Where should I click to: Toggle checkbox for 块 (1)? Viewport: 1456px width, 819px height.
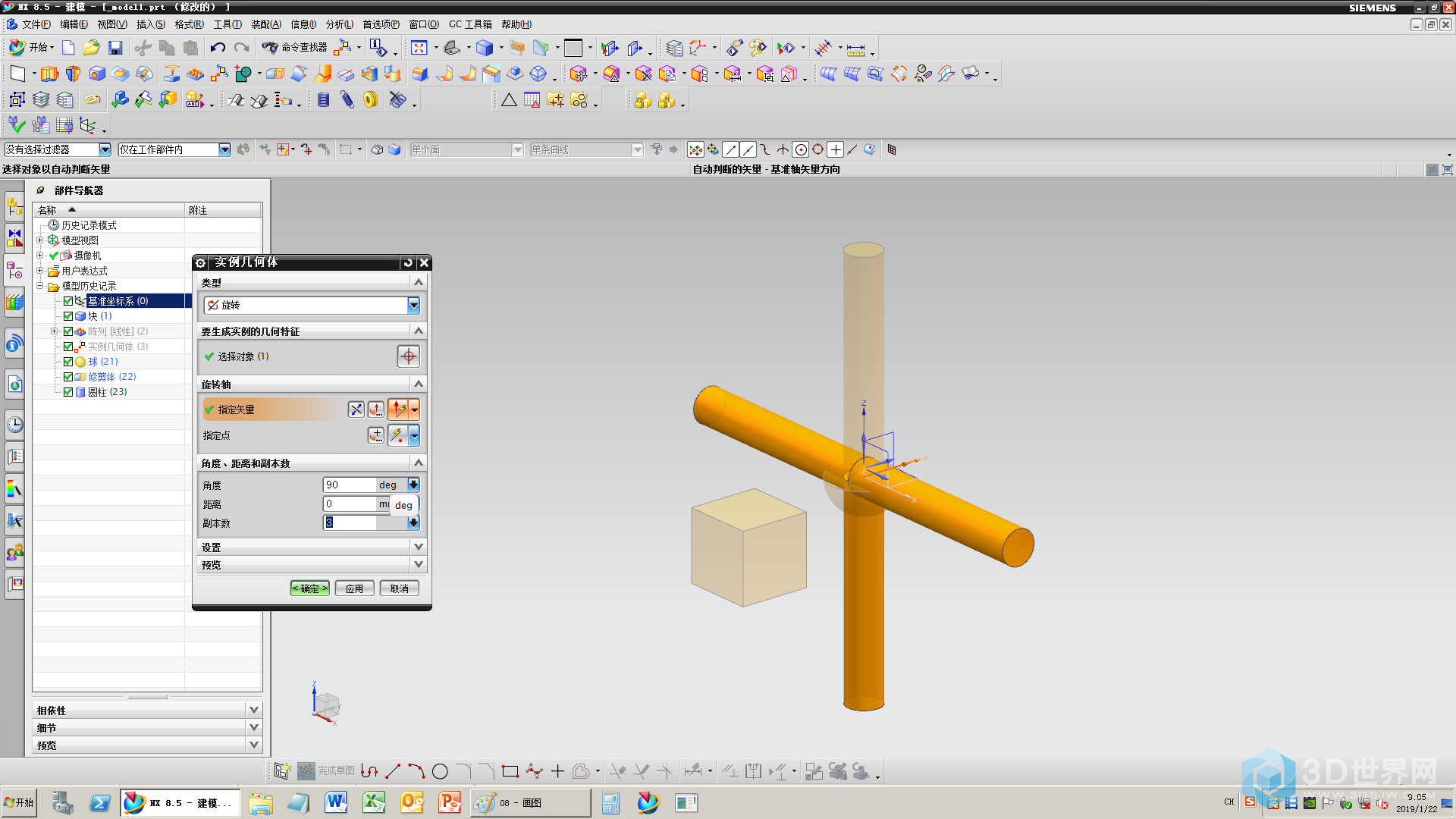point(68,316)
